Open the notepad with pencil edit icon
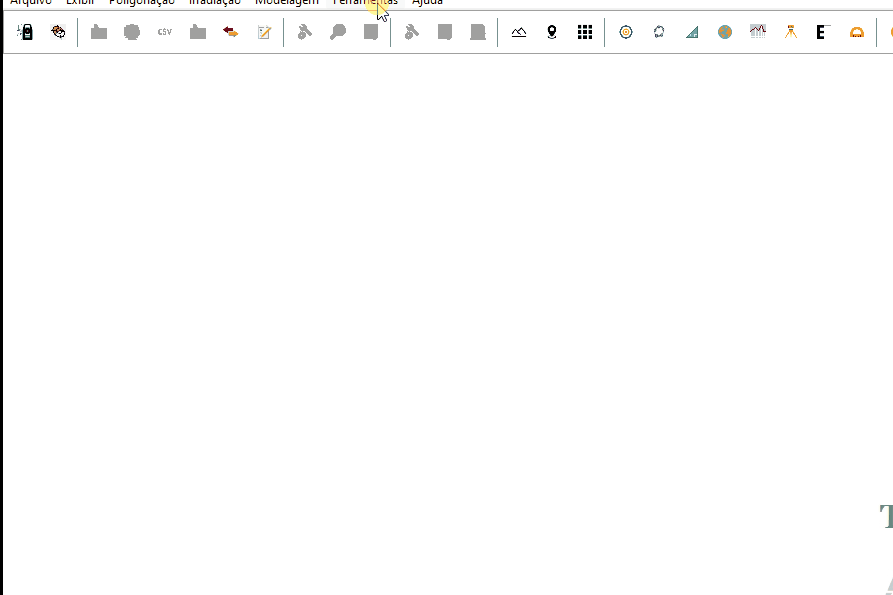This screenshot has height=595, width=893. pos(264,32)
